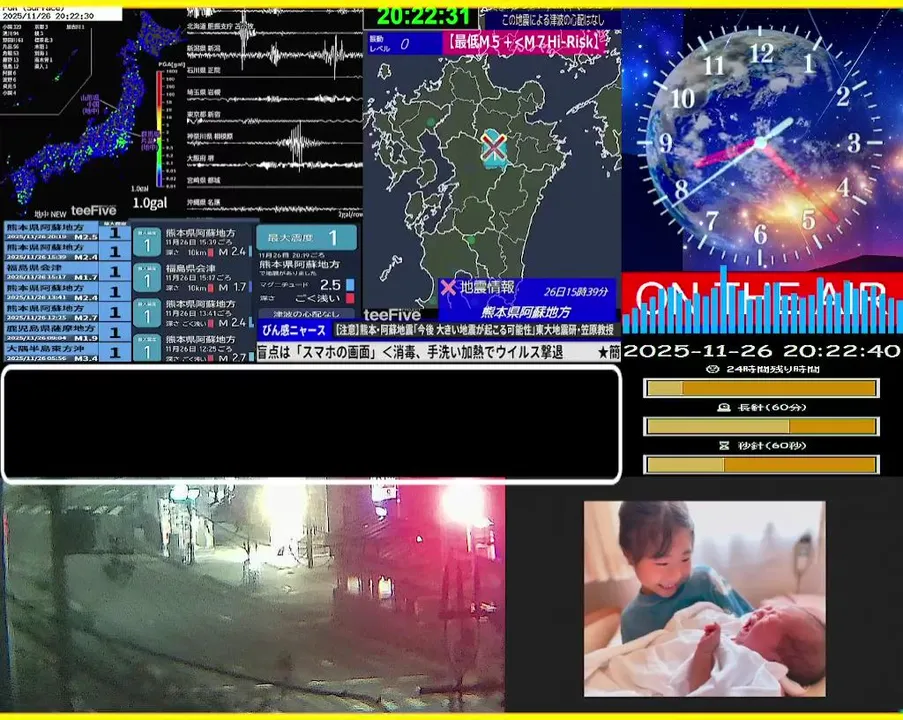Click the scrolling ticker about スマホの画面
The width and height of the screenshot is (903, 720).
438,352
